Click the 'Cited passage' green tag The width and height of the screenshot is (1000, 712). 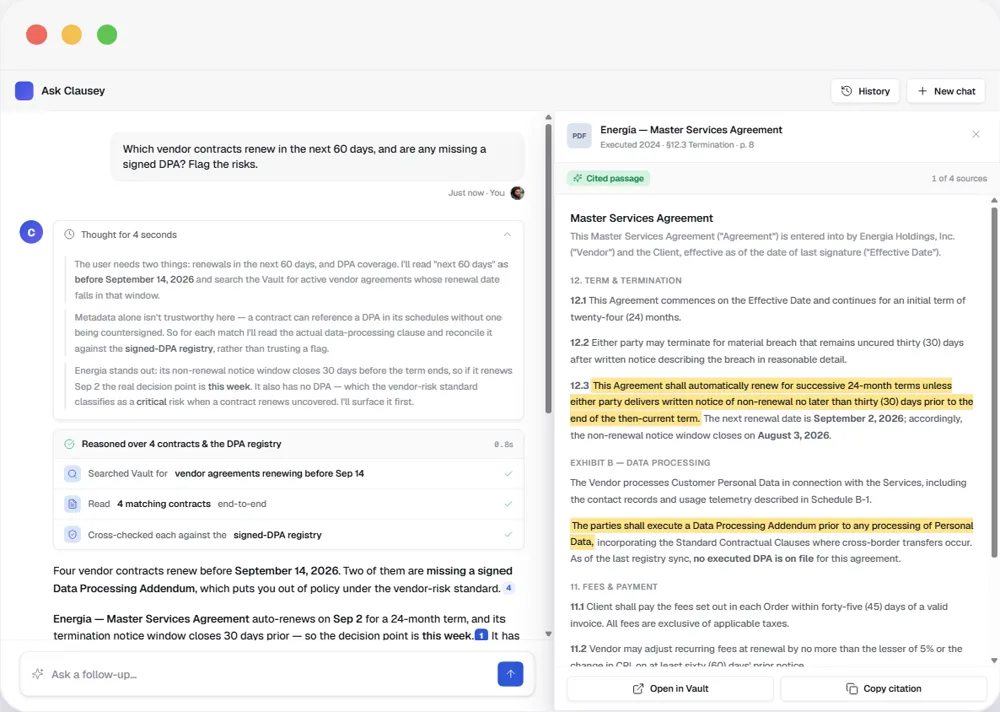pos(608,179)
